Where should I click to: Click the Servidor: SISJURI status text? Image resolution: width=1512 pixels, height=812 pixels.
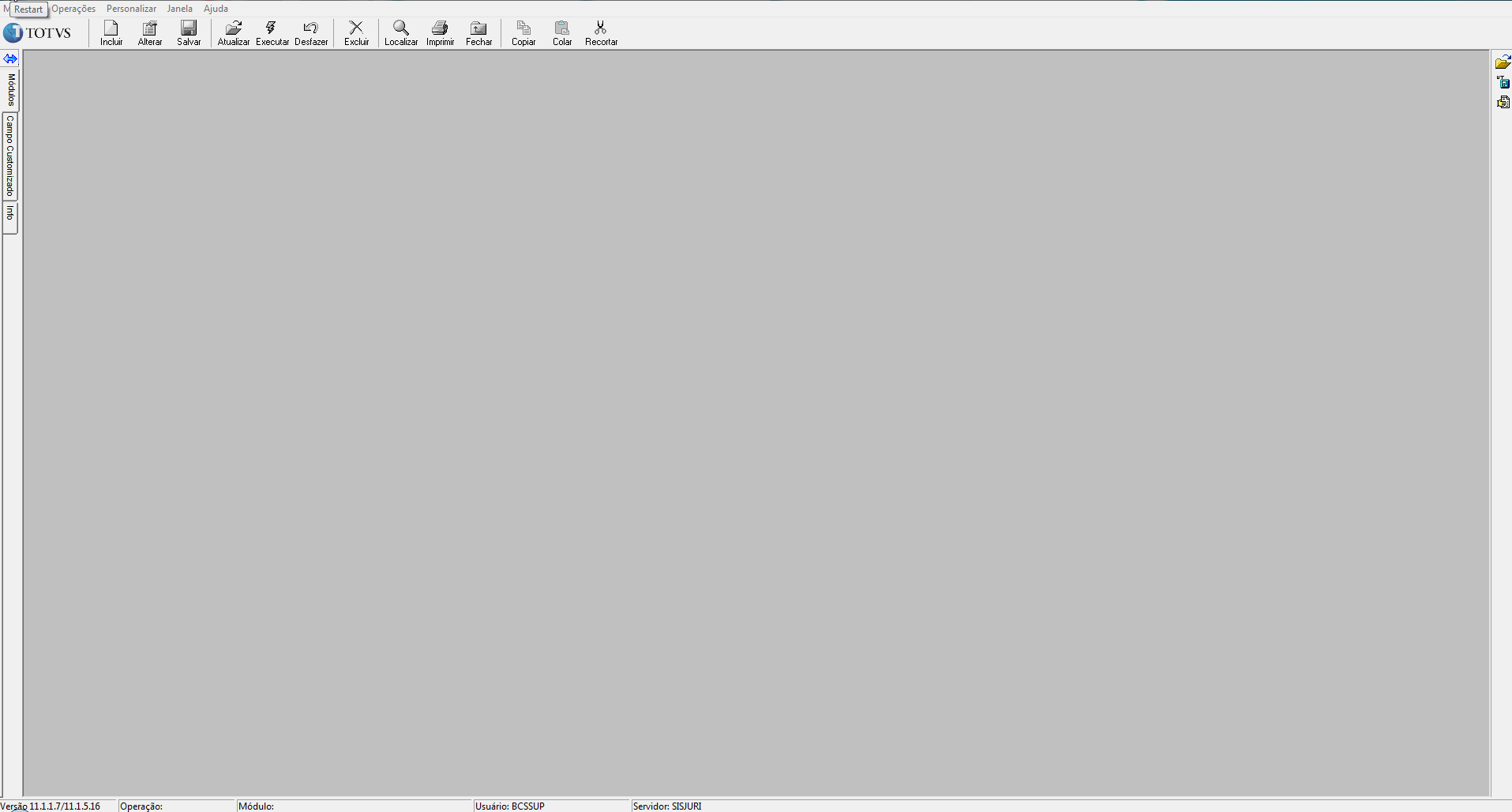(667, 806)
